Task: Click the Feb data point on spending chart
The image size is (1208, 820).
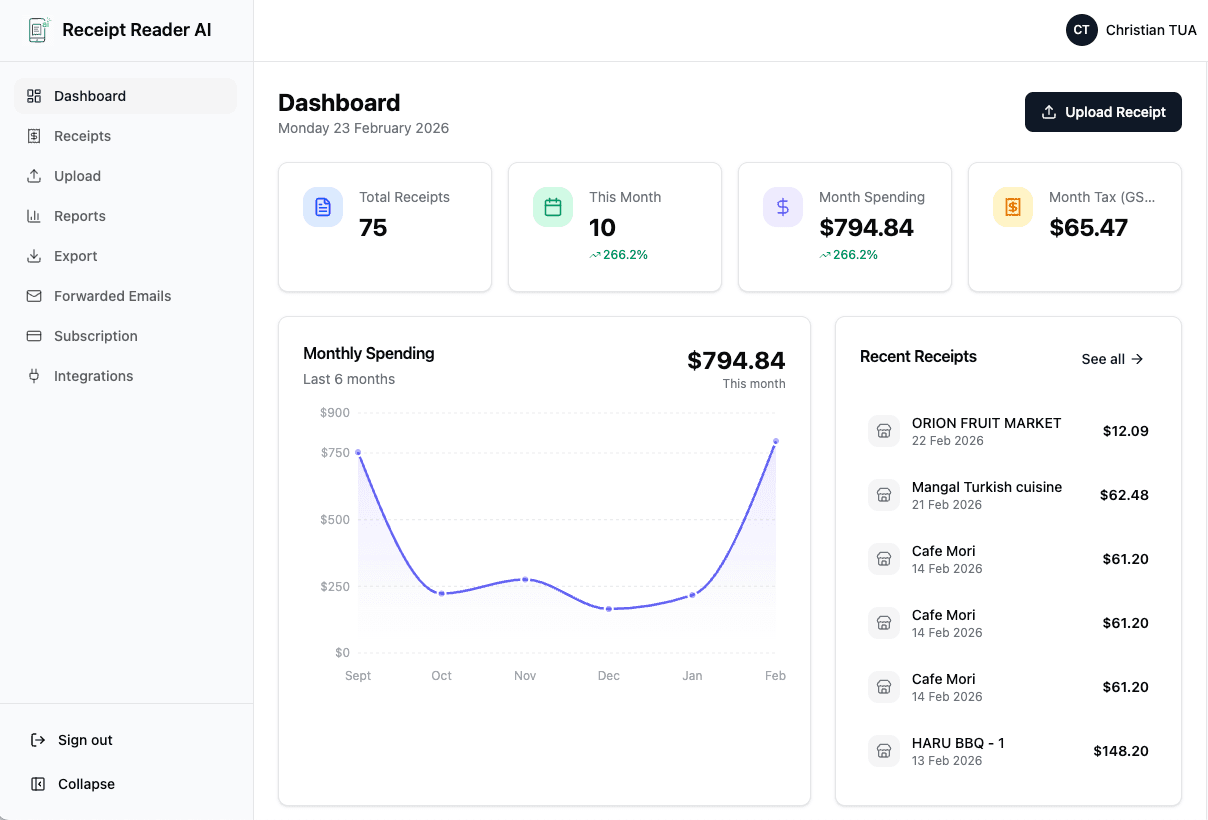Action: 776,440
